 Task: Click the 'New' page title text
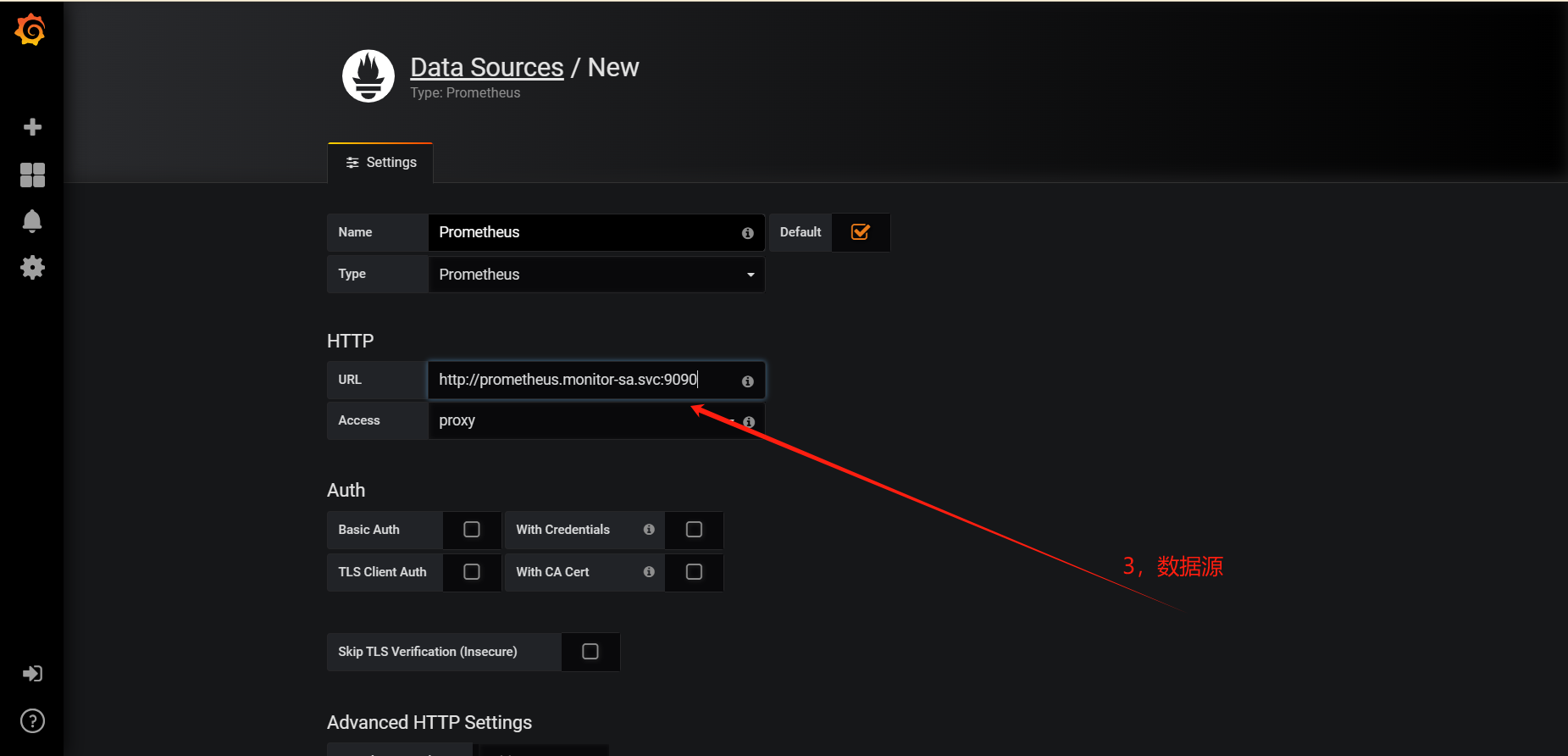pyautogui.click(x=613, y=67)
